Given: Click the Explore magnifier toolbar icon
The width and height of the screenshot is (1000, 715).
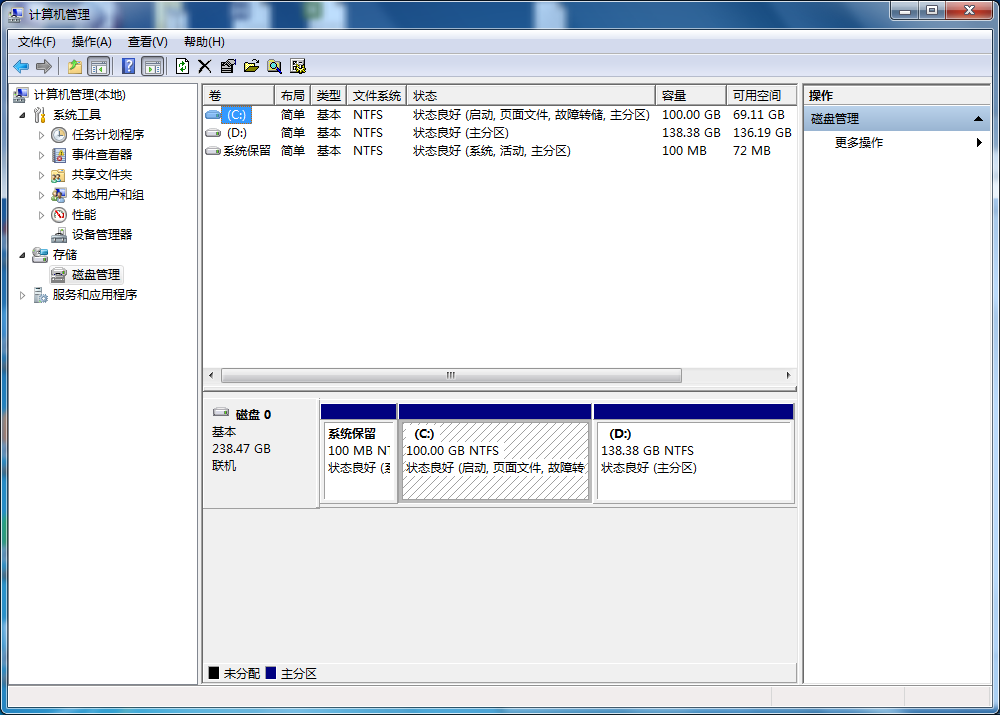Looking at the screenshot, I should coord(275,66).
